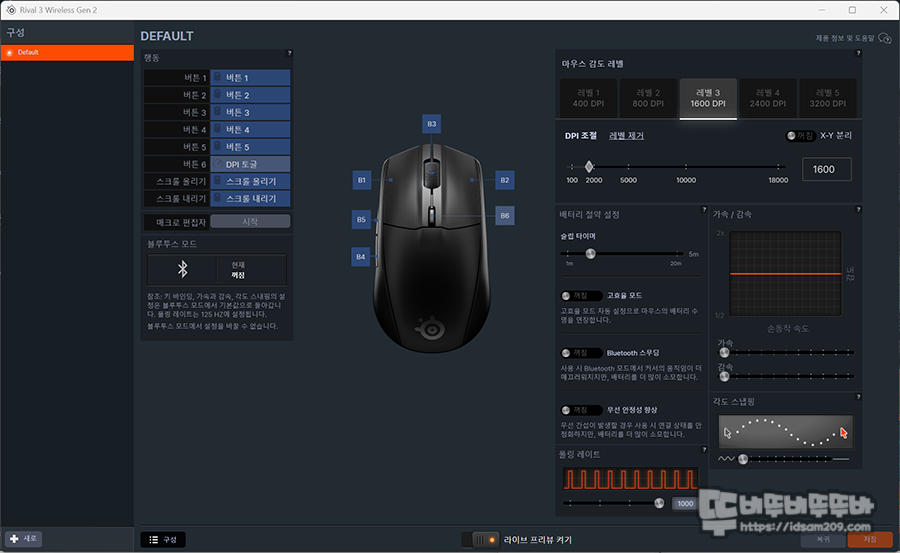Select 레벨 1 400 DPI tab

click(x=588, y=98)
